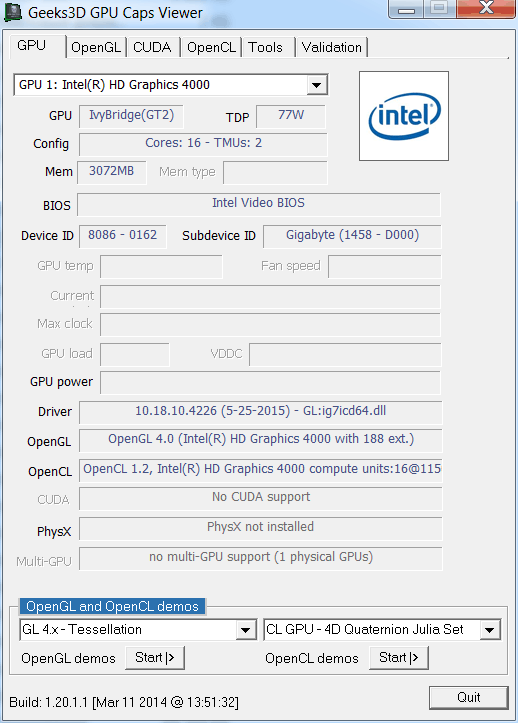Click the PhysX not installed field

click(x=261, y=528)
